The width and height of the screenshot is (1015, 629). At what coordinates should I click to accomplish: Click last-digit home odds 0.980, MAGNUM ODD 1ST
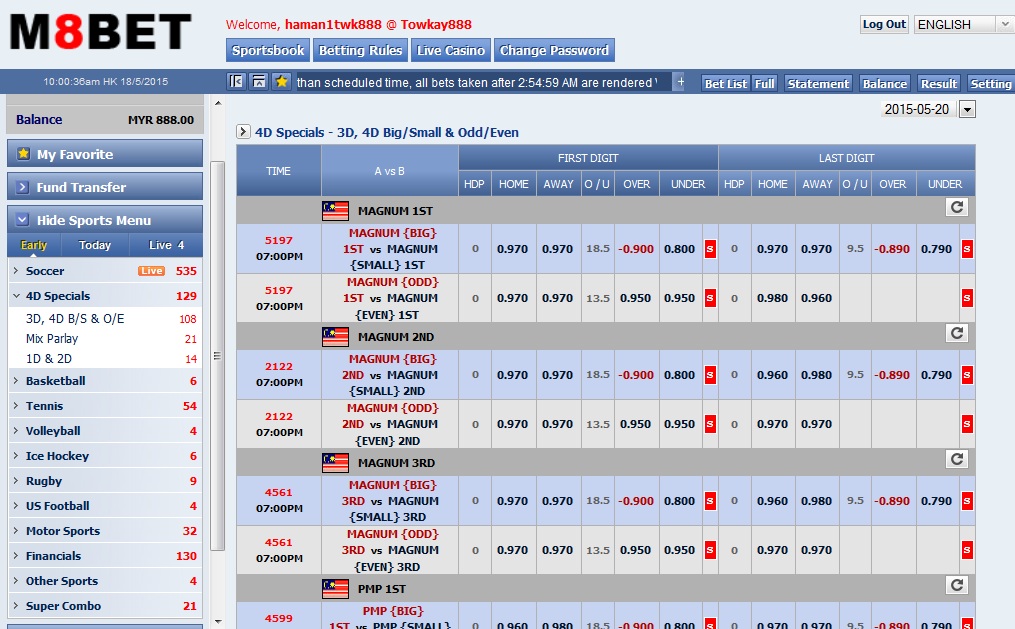coord(772,298)
